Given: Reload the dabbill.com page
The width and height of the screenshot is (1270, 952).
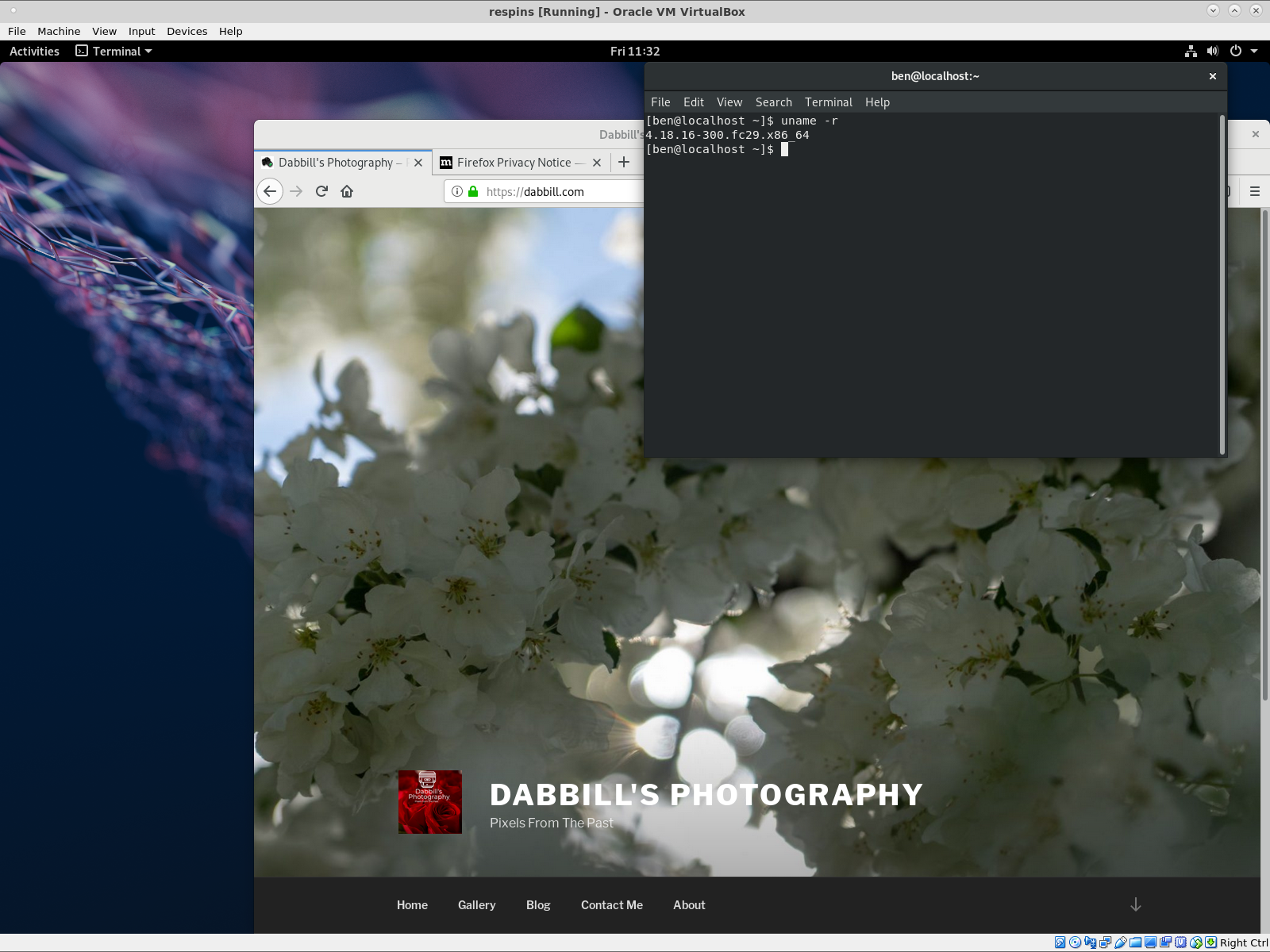Looking at the screenshot, I should click(321, 191).
